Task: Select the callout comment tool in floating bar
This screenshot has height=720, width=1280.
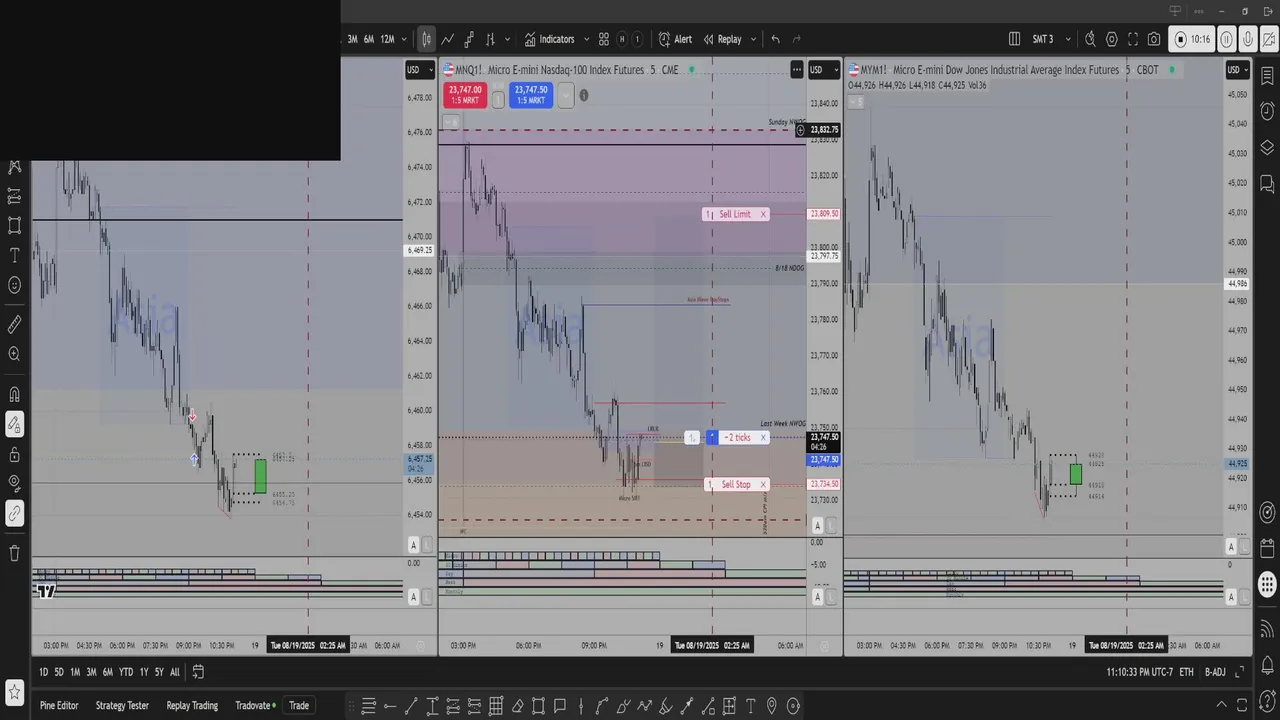Action: coord(559,706)
